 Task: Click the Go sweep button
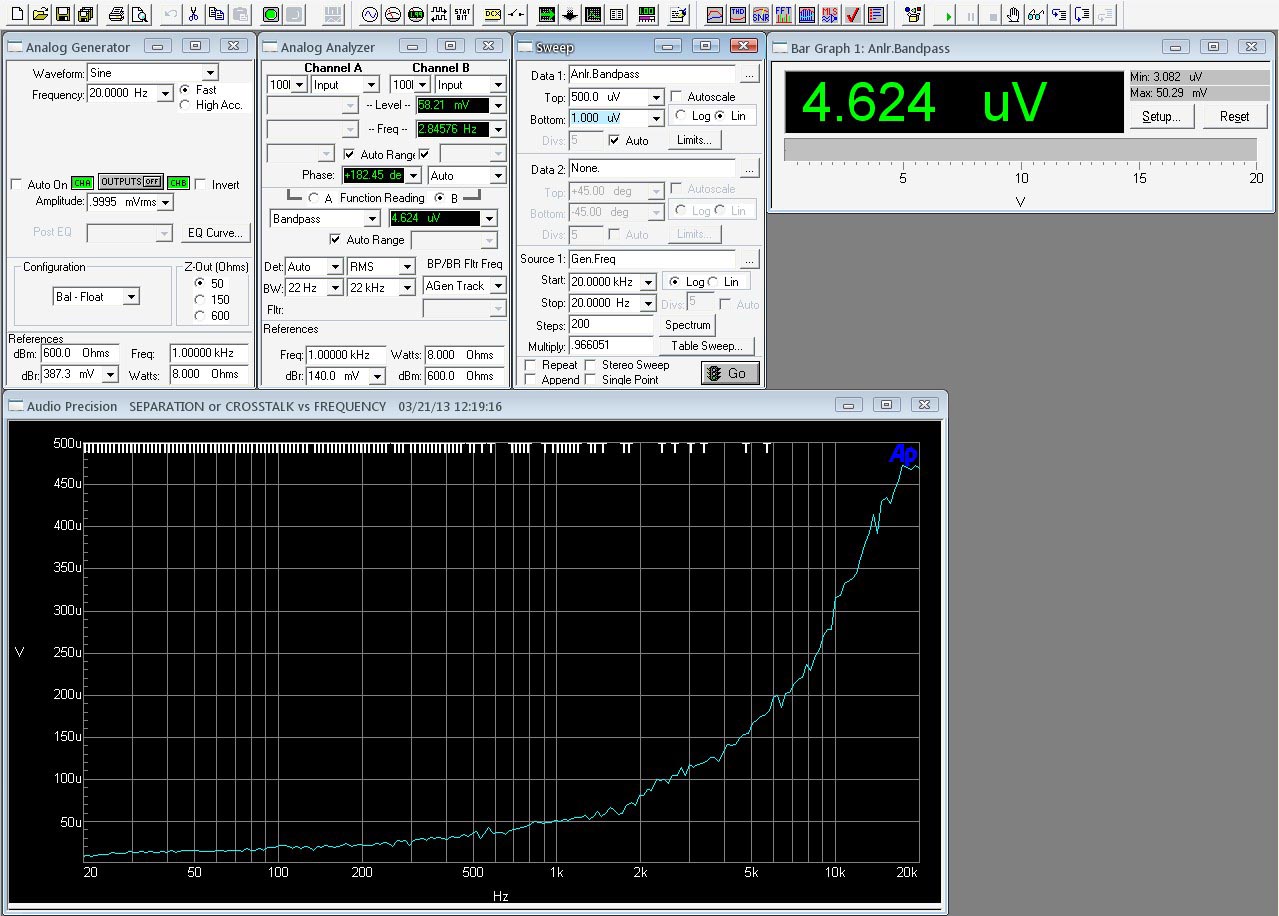pyautogui.click(x=728, y=373)
